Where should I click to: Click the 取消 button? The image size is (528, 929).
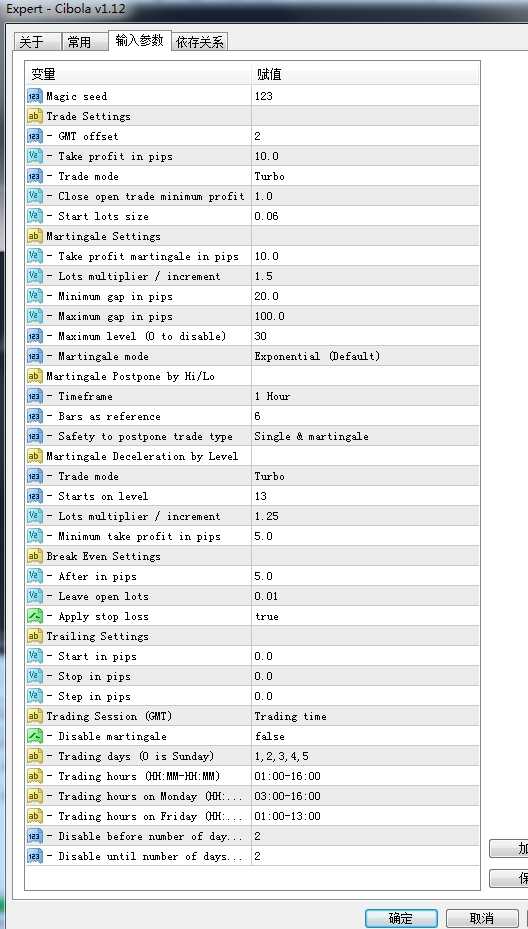click(x=481, y=918)
